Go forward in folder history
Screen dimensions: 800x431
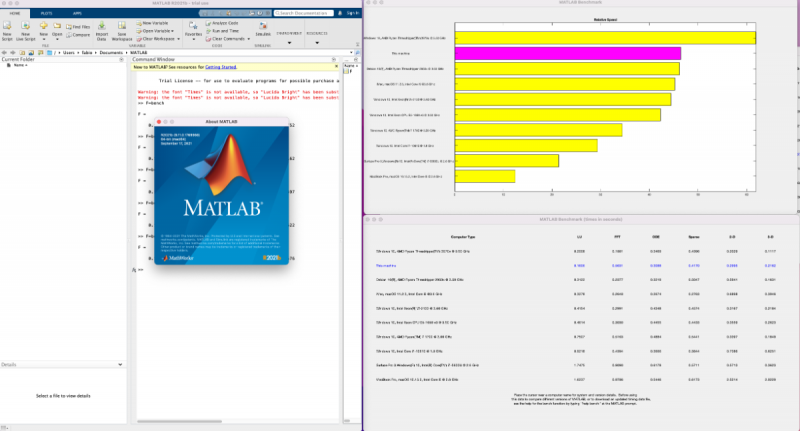click(x=13, y=53)
